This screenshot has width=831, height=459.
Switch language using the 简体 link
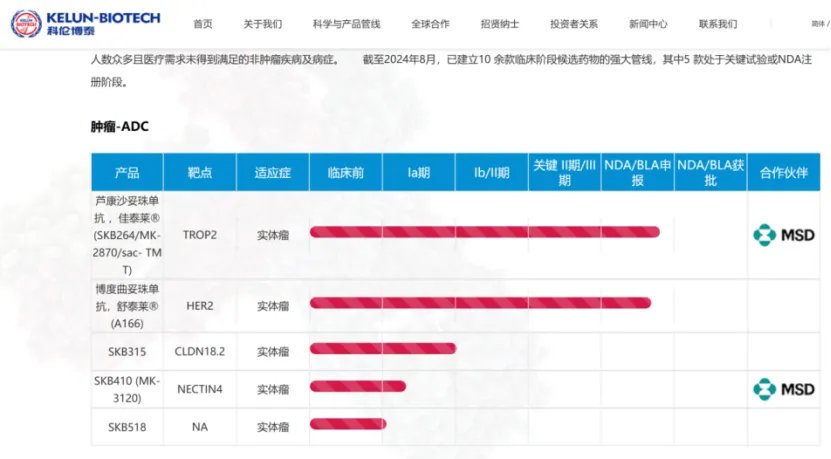(x=818, y=23)
